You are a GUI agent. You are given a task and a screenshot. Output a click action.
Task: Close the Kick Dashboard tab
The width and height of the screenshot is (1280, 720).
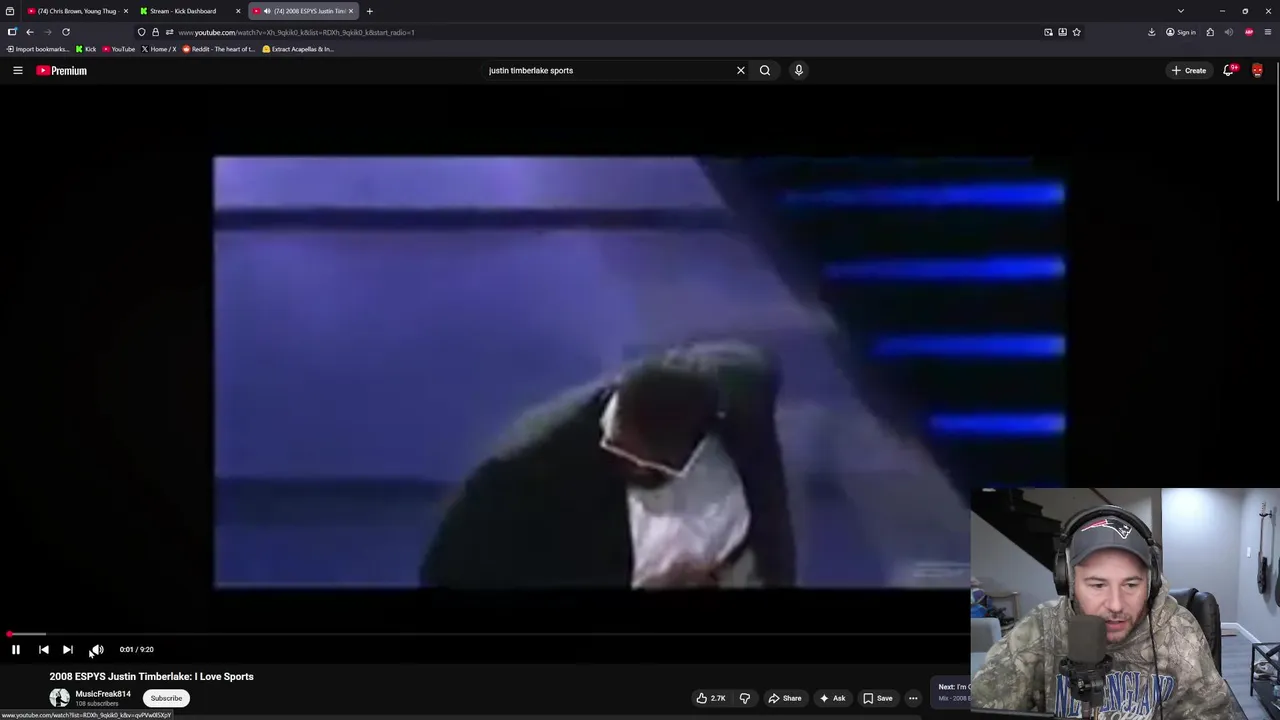(238, 11)
